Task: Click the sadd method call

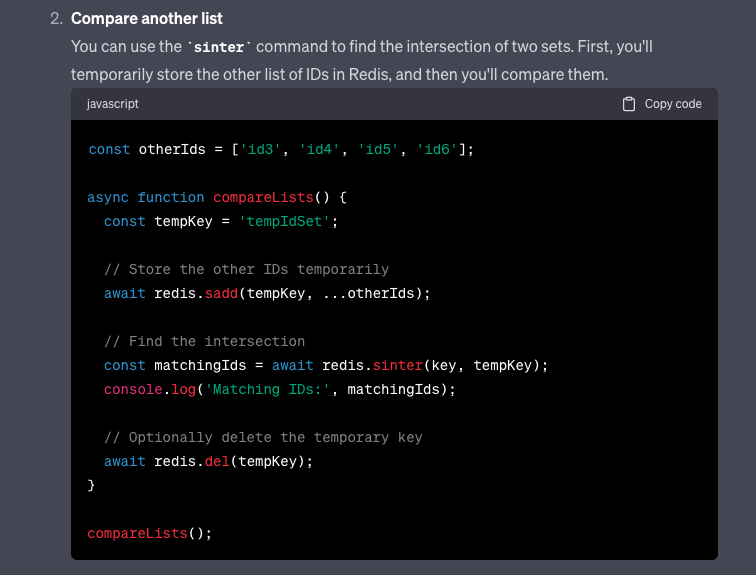Action: coord(221,294)
